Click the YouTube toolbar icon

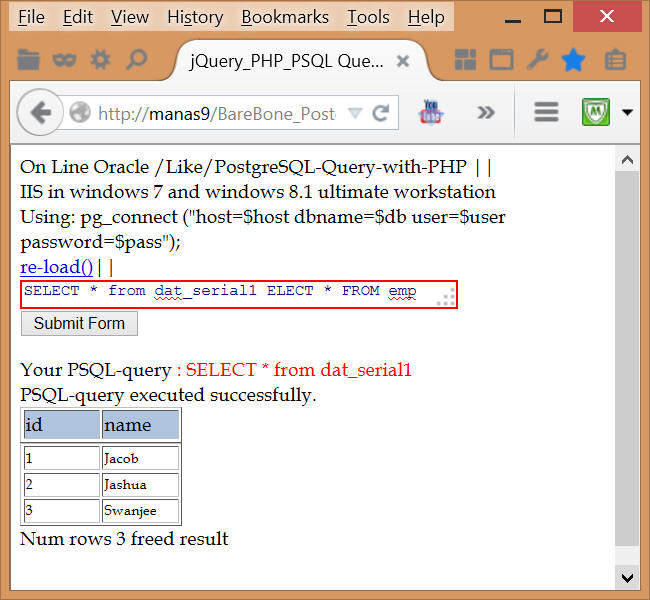[433, 112]
